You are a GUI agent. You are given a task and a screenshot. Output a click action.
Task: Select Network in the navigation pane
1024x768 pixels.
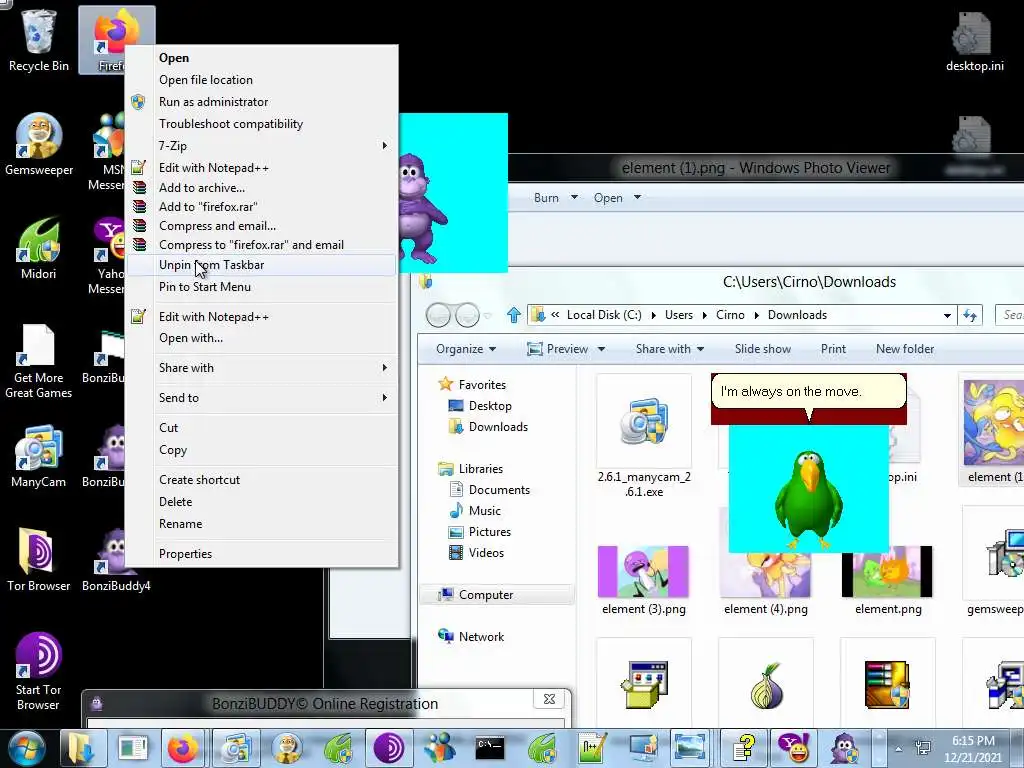click(471, 637)
